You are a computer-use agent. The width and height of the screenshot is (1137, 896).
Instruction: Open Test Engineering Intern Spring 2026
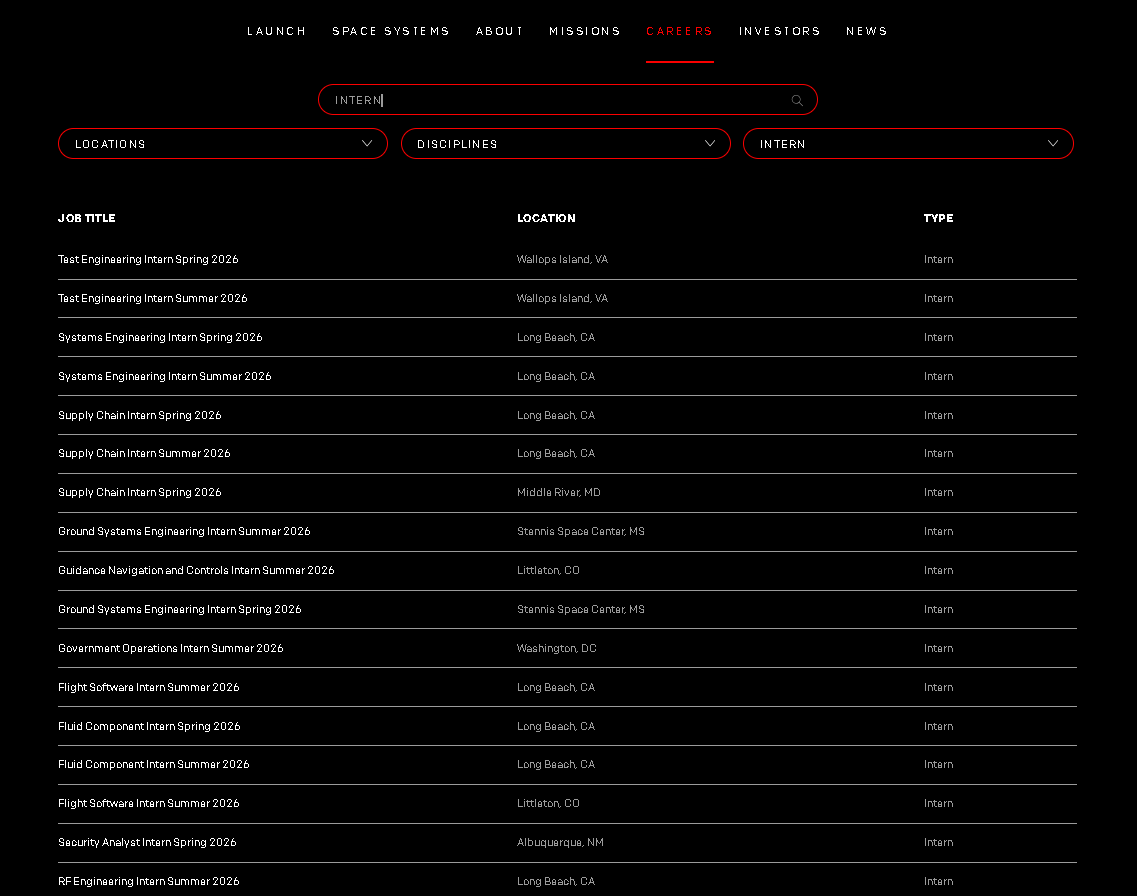tap(148, 260)
